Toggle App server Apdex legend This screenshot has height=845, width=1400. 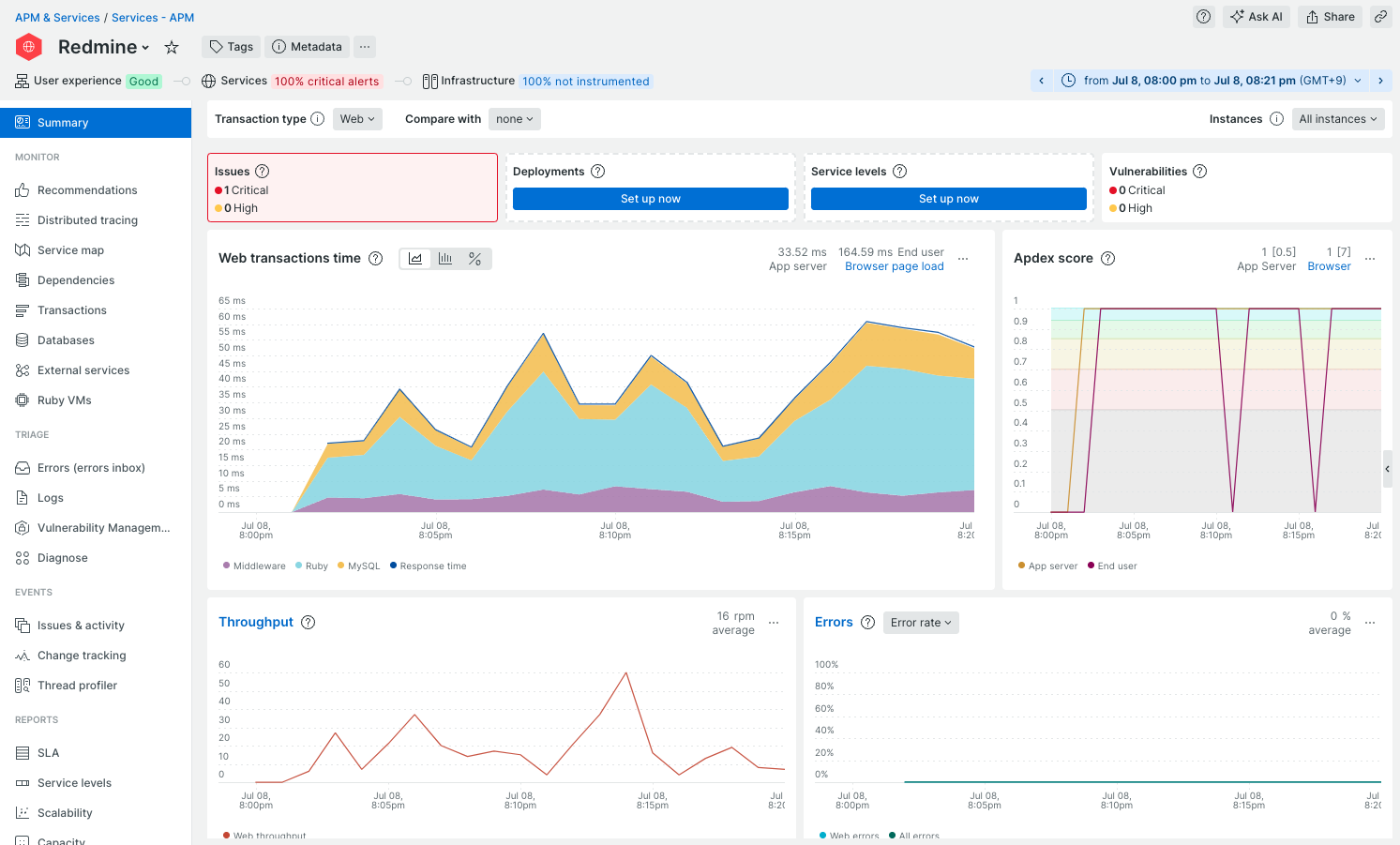pyautogui.click(x=1047, y=566)
